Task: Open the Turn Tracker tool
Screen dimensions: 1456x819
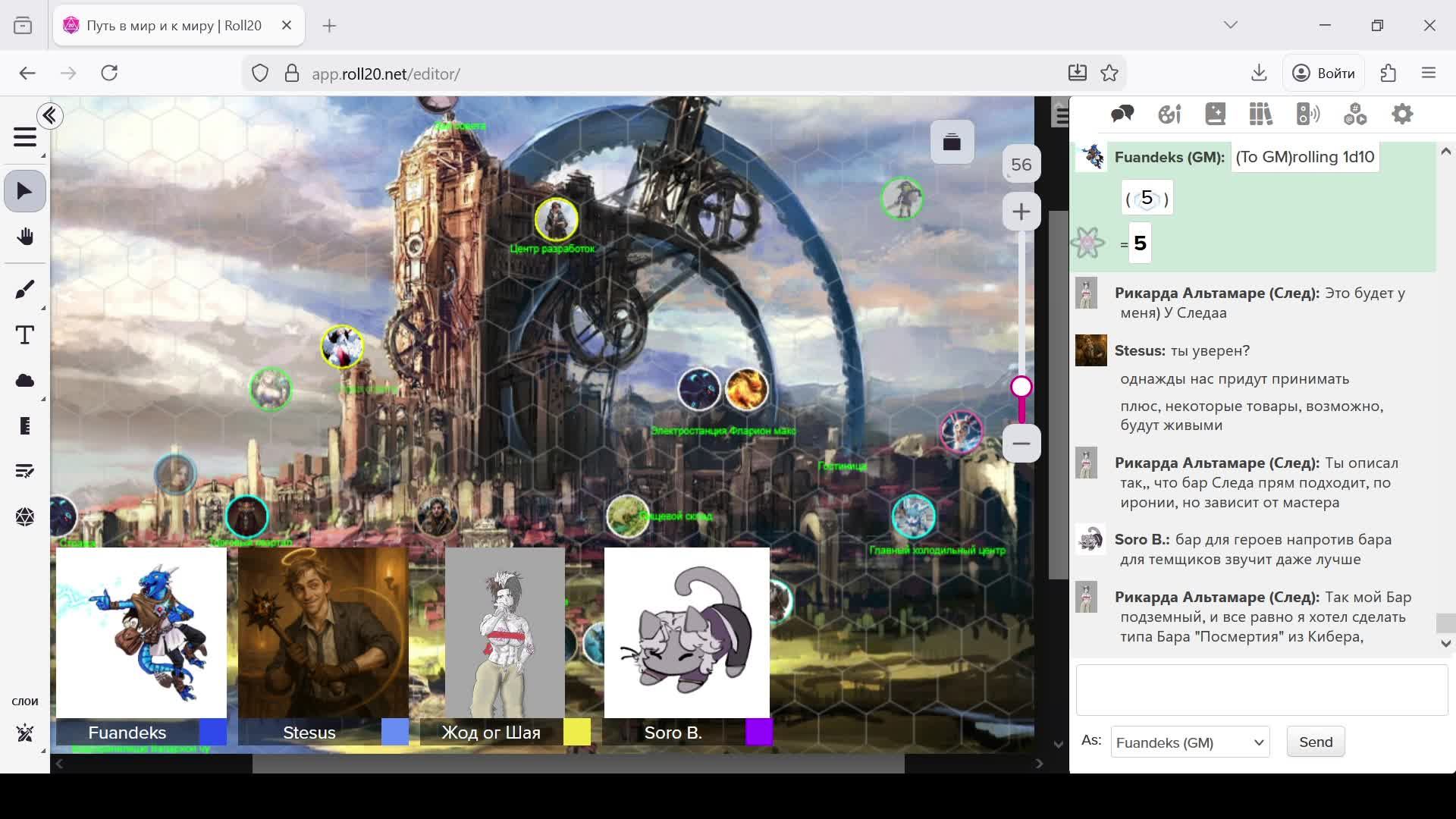Action: pyautogui.click(x=24, y=471)
